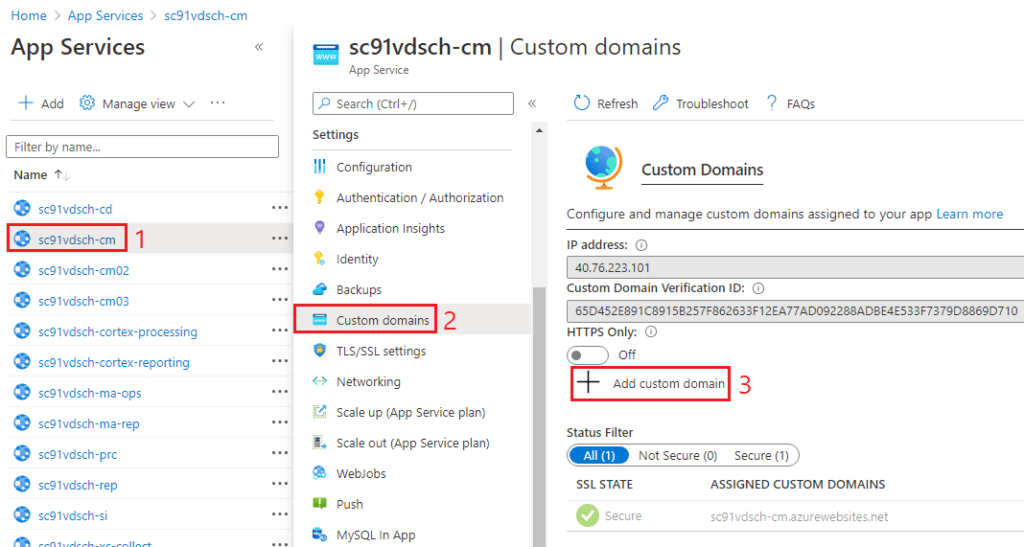Click info icon beside Custom Domain Verification ID
This screenshot has width=1024, height=547.
(758, 289)
